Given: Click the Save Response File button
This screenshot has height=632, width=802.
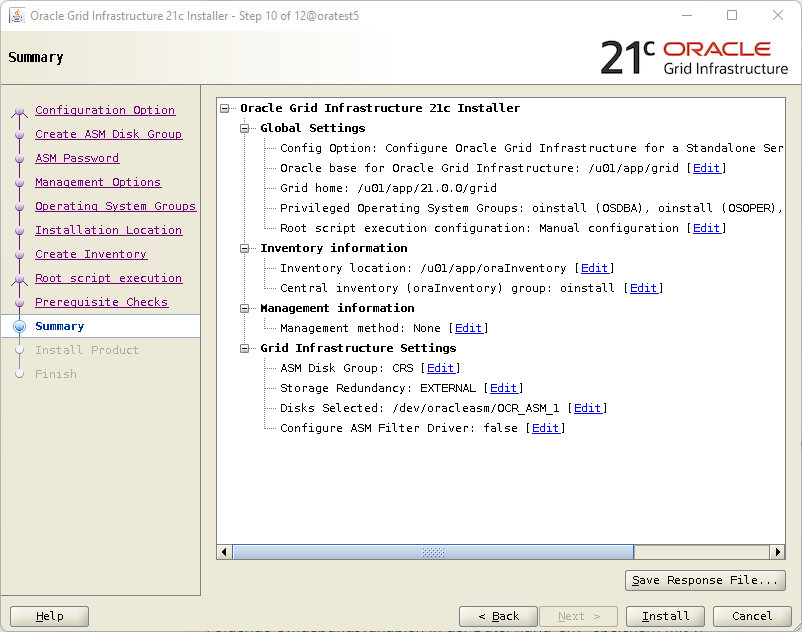Looking at the screenshot, I should 705,580.
